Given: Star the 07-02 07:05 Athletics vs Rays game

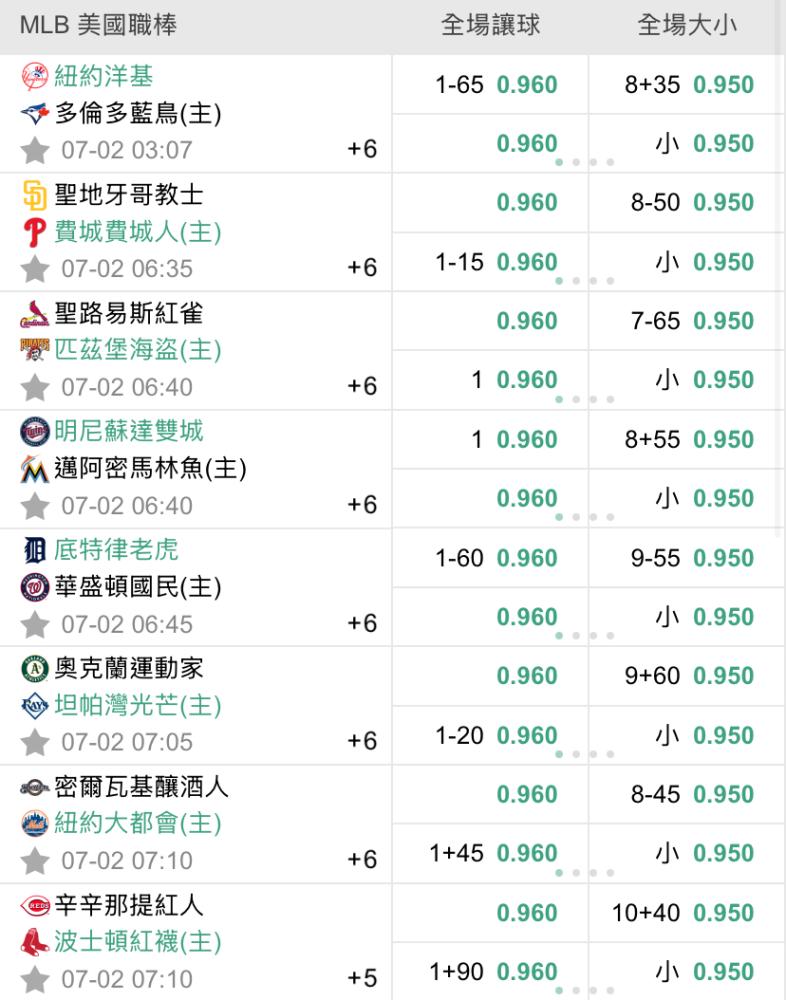Looking at the screenshot, I should point(35,743).
